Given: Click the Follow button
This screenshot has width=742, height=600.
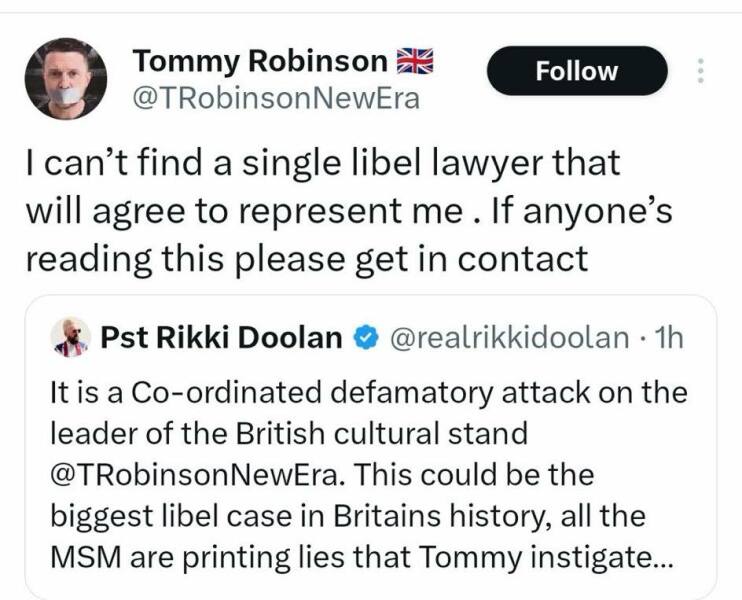Looking at the screenshot, I should coord(576,71).
